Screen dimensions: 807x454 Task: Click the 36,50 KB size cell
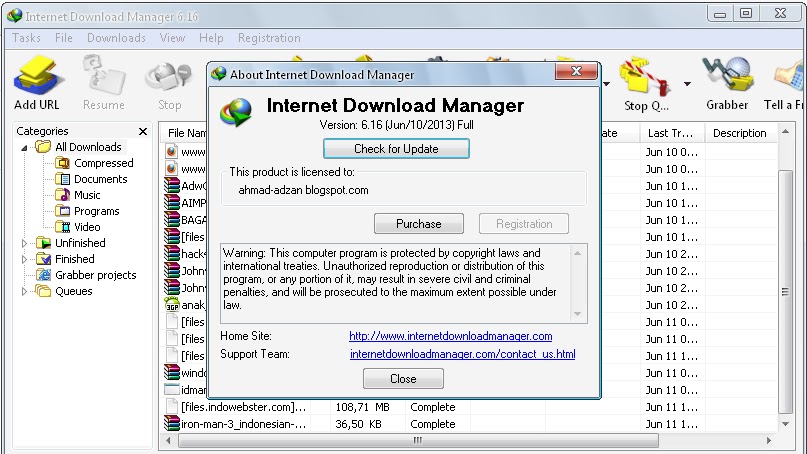click(x=358, y=424)
